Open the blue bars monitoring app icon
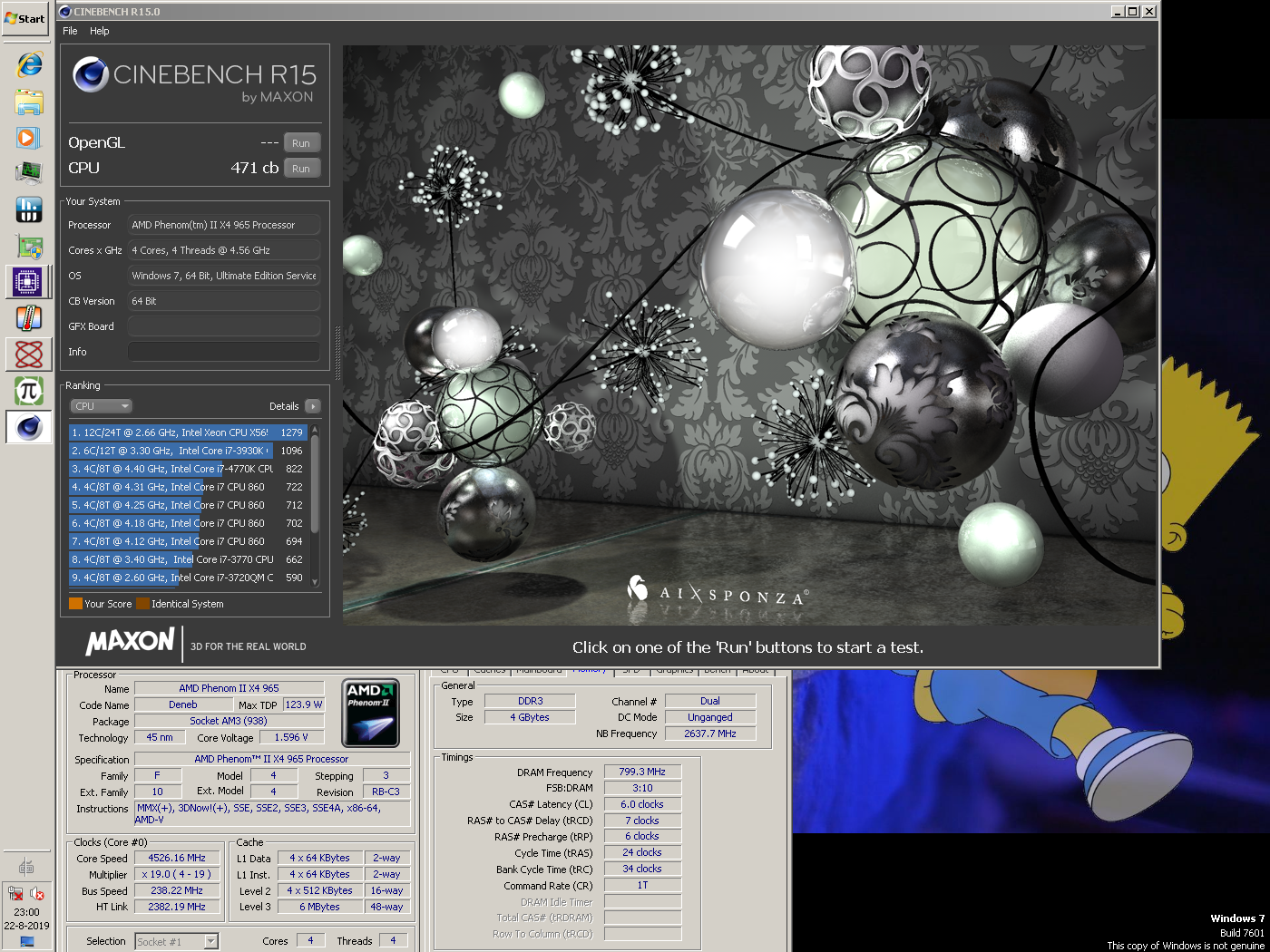This screenshot has width=1270, height=952. (28, 209)
